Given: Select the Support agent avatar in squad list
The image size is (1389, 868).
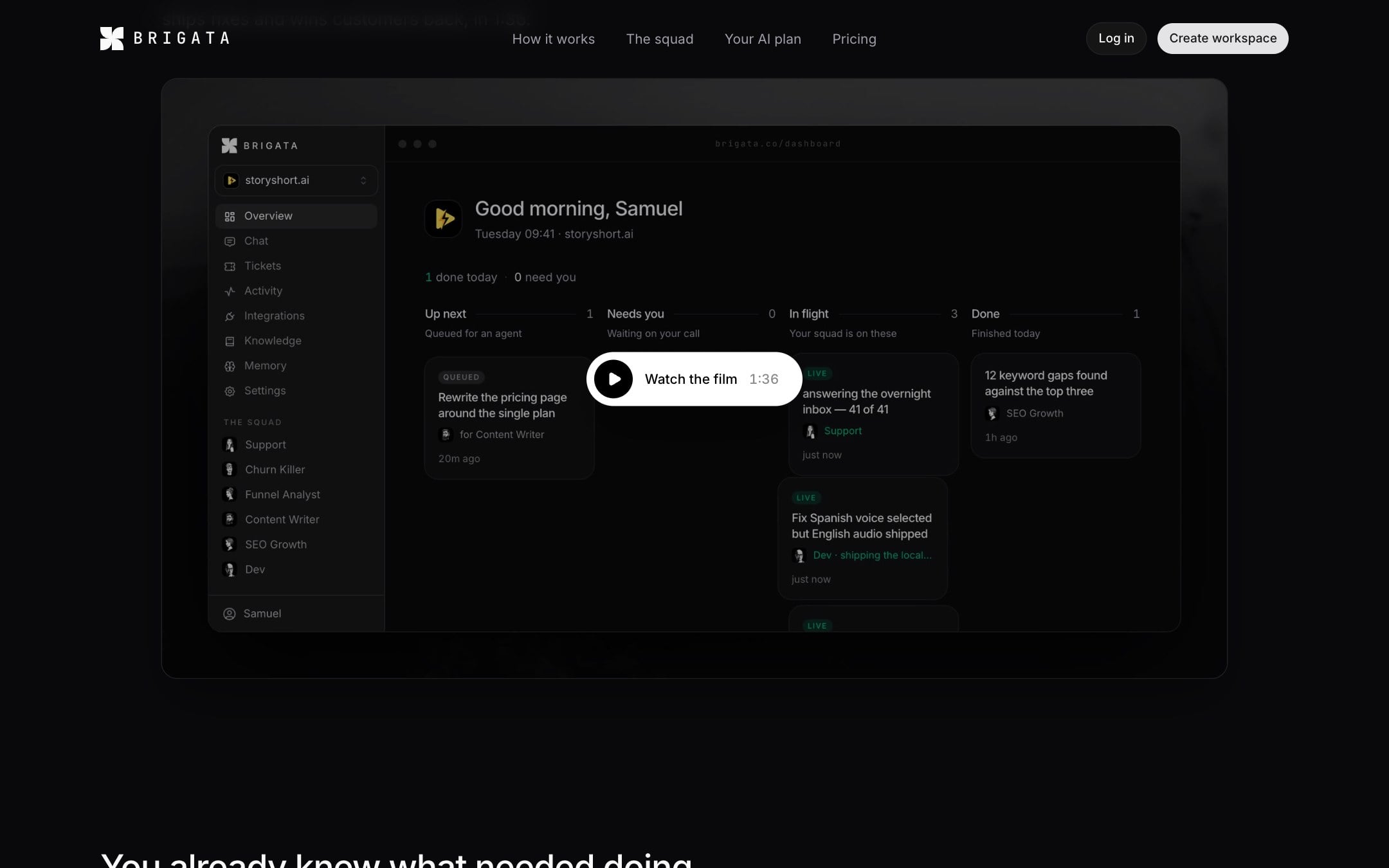Looking at the screenshot, I should tap(230, 445).
